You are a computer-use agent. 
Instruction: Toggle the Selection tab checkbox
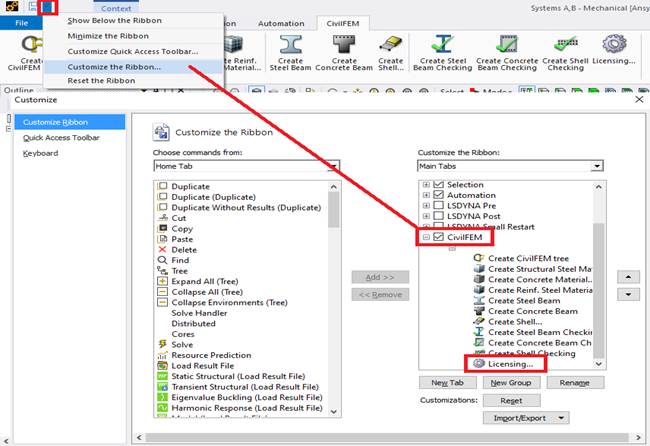click(x=438, y=184)
